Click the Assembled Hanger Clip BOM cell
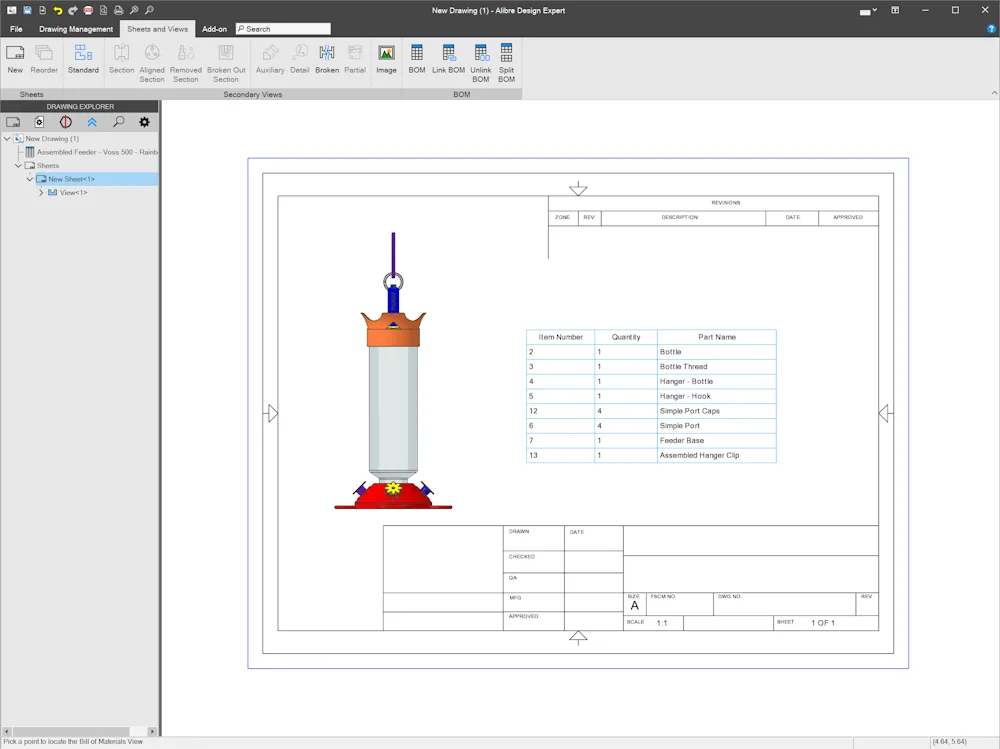This screenshot has height=749, width=1000. [717, 455]
